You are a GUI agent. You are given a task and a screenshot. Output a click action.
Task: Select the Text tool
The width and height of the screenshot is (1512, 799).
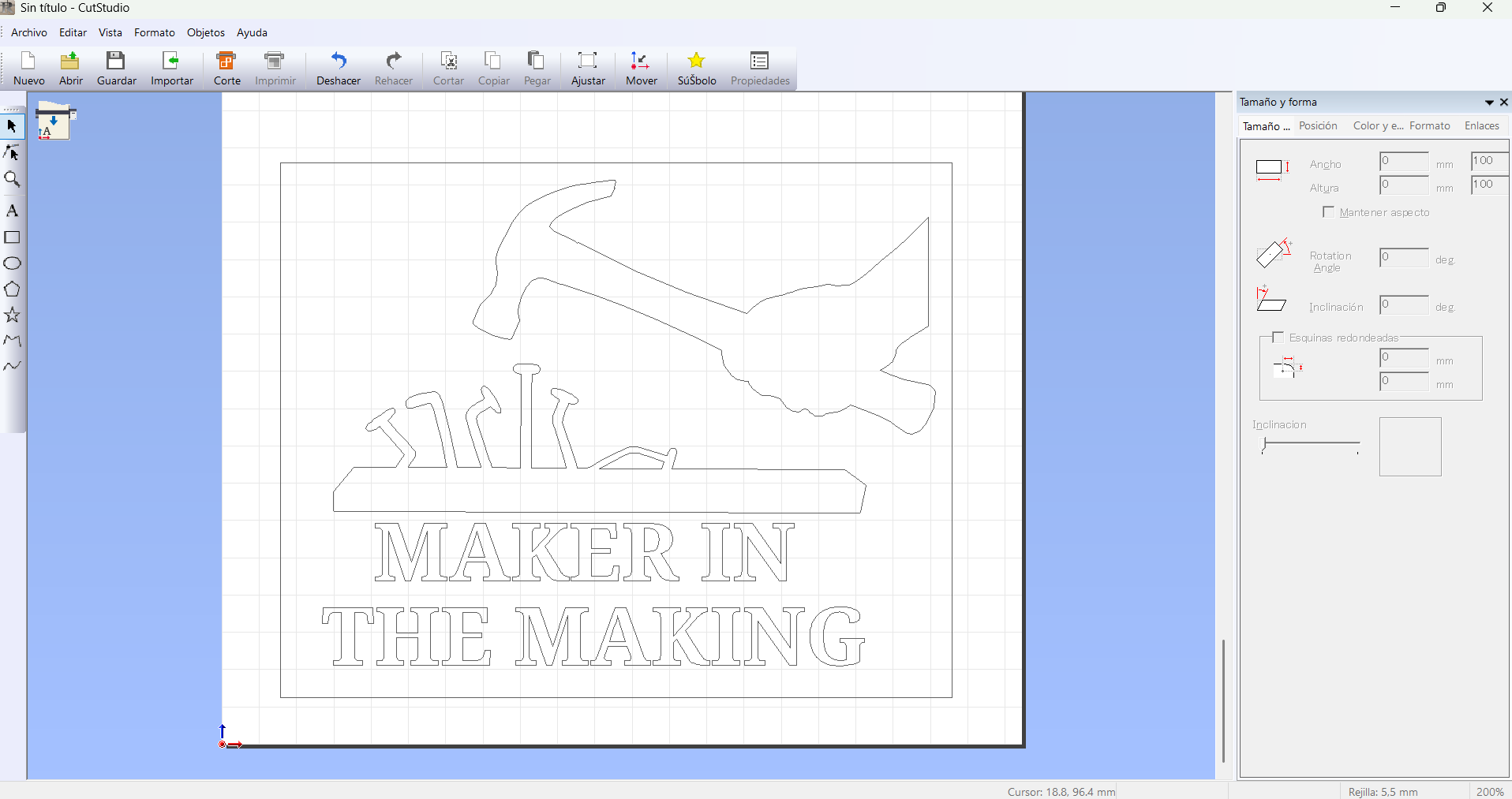click(x=12, y=211)
